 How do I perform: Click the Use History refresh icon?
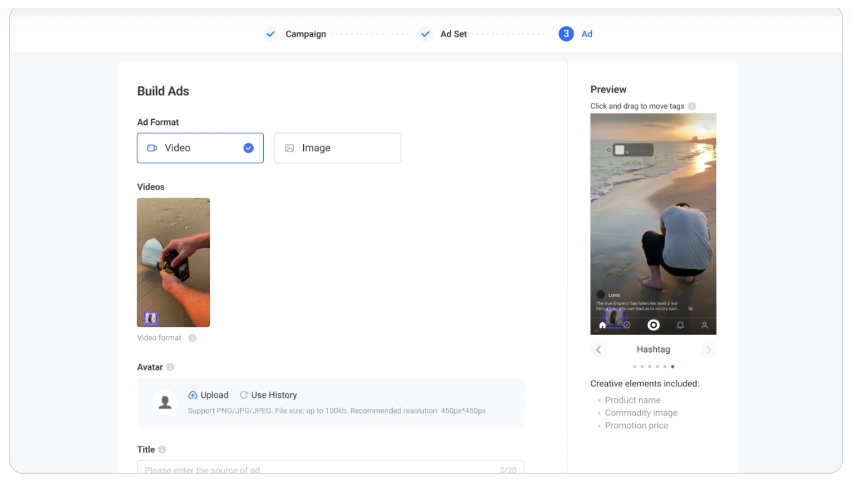(244, 395)
